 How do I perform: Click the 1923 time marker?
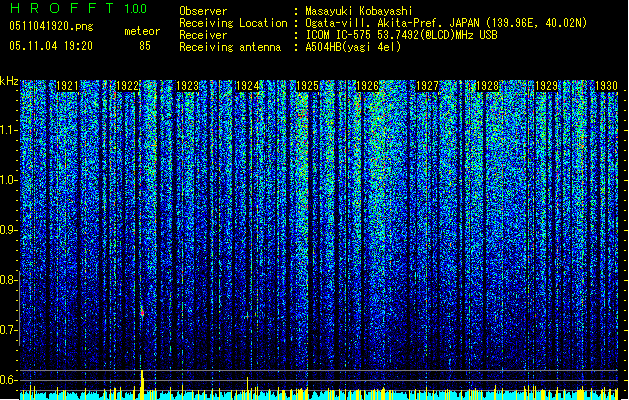click(188, 86)
